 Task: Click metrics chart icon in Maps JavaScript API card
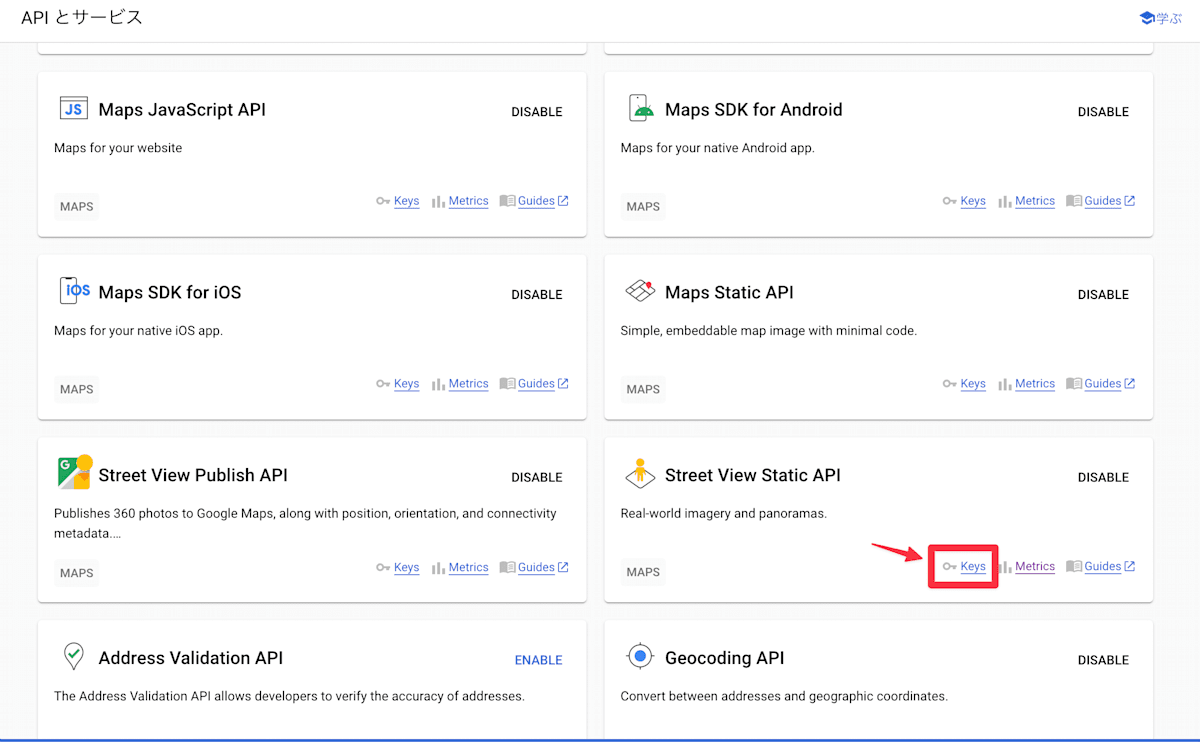tap(438, 201)
